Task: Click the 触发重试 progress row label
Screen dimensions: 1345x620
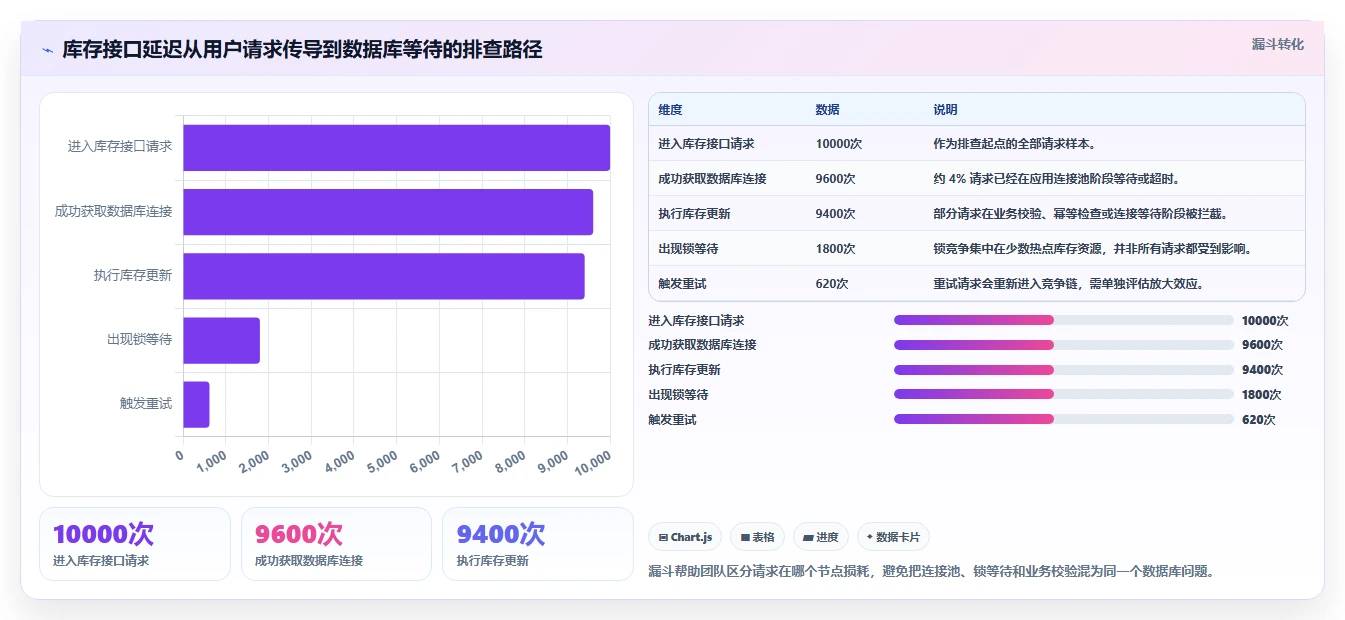Action: (x=672, y=420)
